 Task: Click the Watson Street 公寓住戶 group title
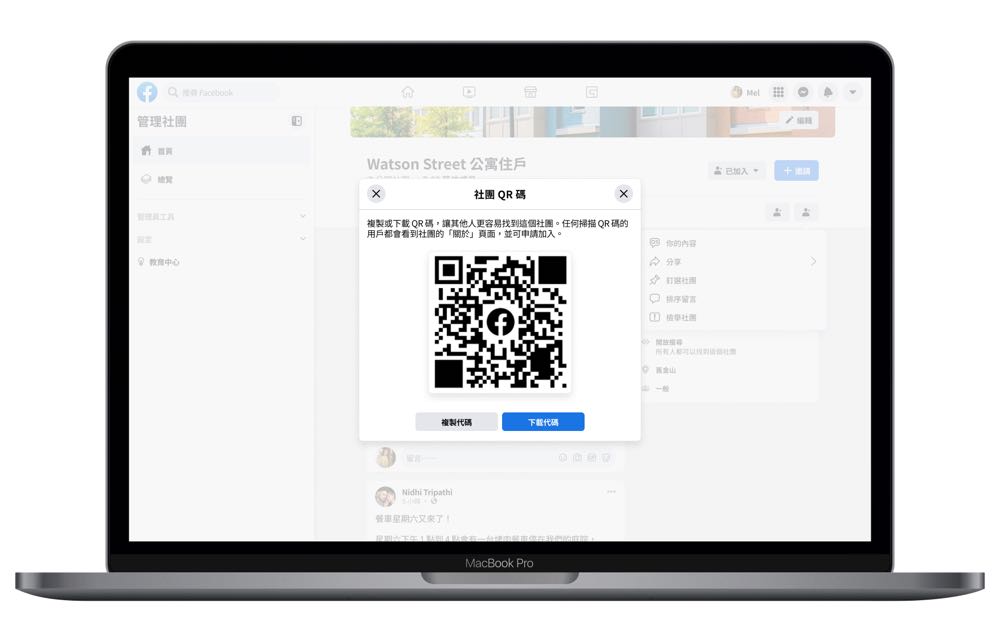(x=446, y=164)
